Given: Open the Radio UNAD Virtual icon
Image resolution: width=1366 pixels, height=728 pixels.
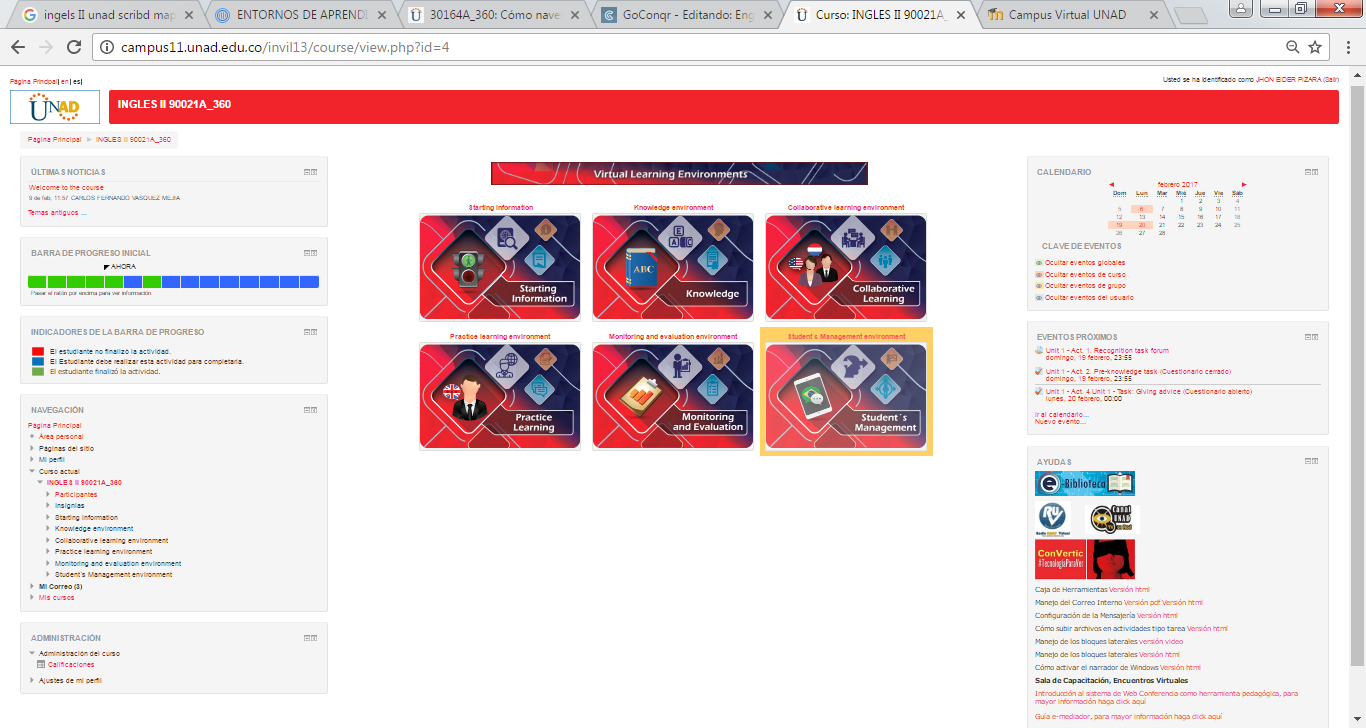Looking at the screenshot, I should (1053, 519).
